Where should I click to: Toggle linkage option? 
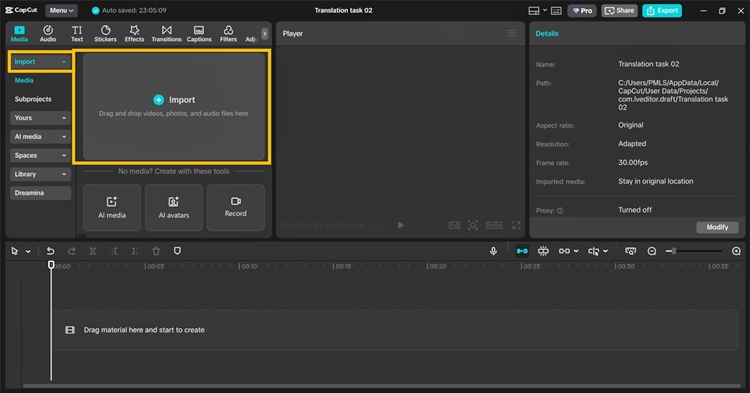tap(564, 251)
